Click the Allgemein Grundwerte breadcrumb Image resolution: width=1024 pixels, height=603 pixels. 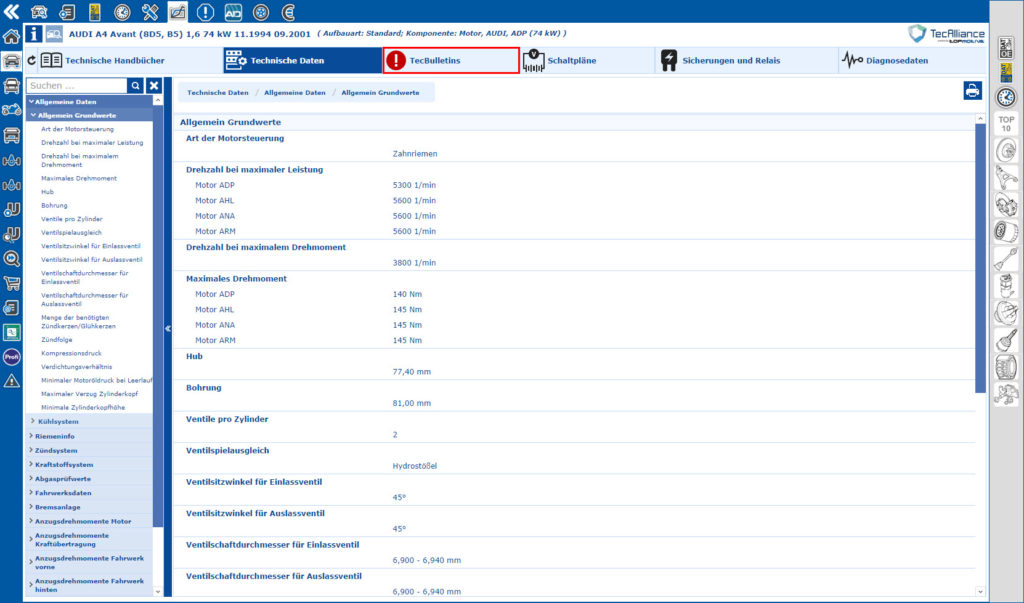coord(380,93)
